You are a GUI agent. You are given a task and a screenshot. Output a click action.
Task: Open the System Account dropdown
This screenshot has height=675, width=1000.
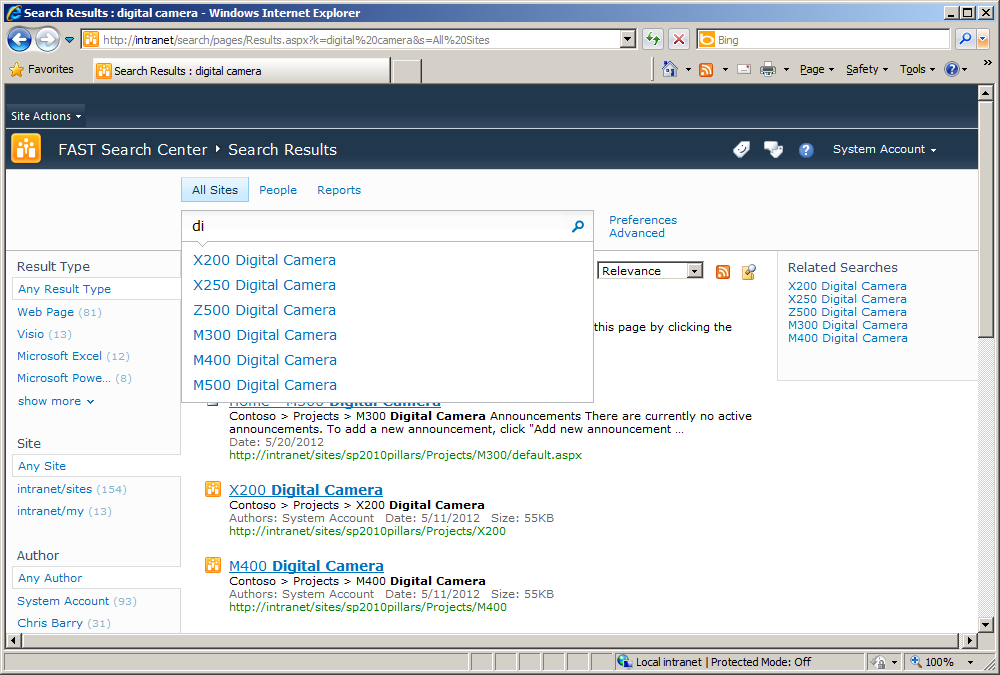coord(884,149)
